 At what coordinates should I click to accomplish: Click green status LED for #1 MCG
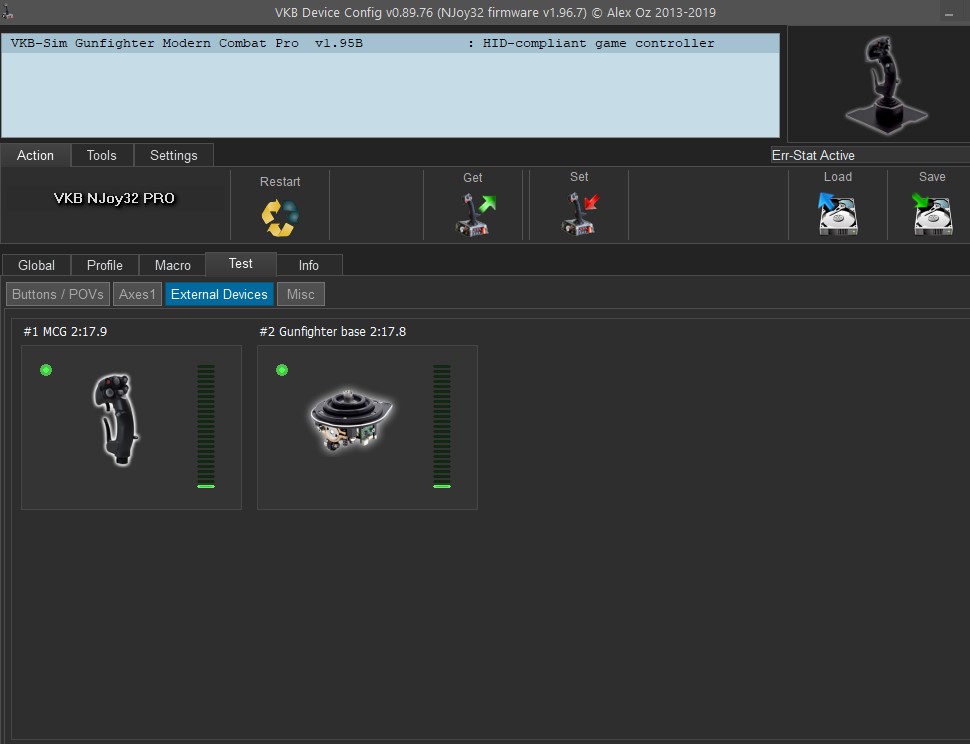tap(46, 370)
